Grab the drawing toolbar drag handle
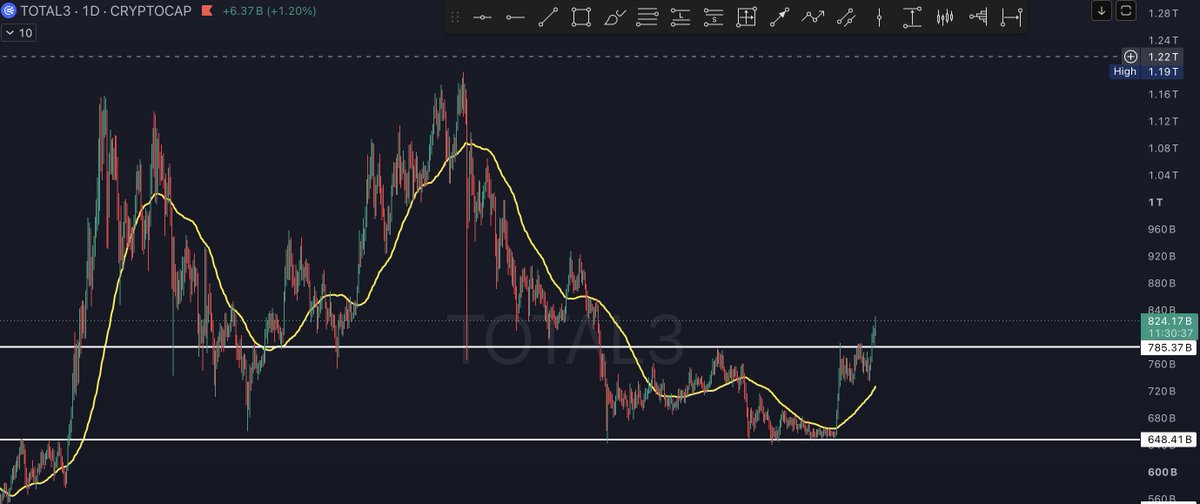 [x=456, y=17]
